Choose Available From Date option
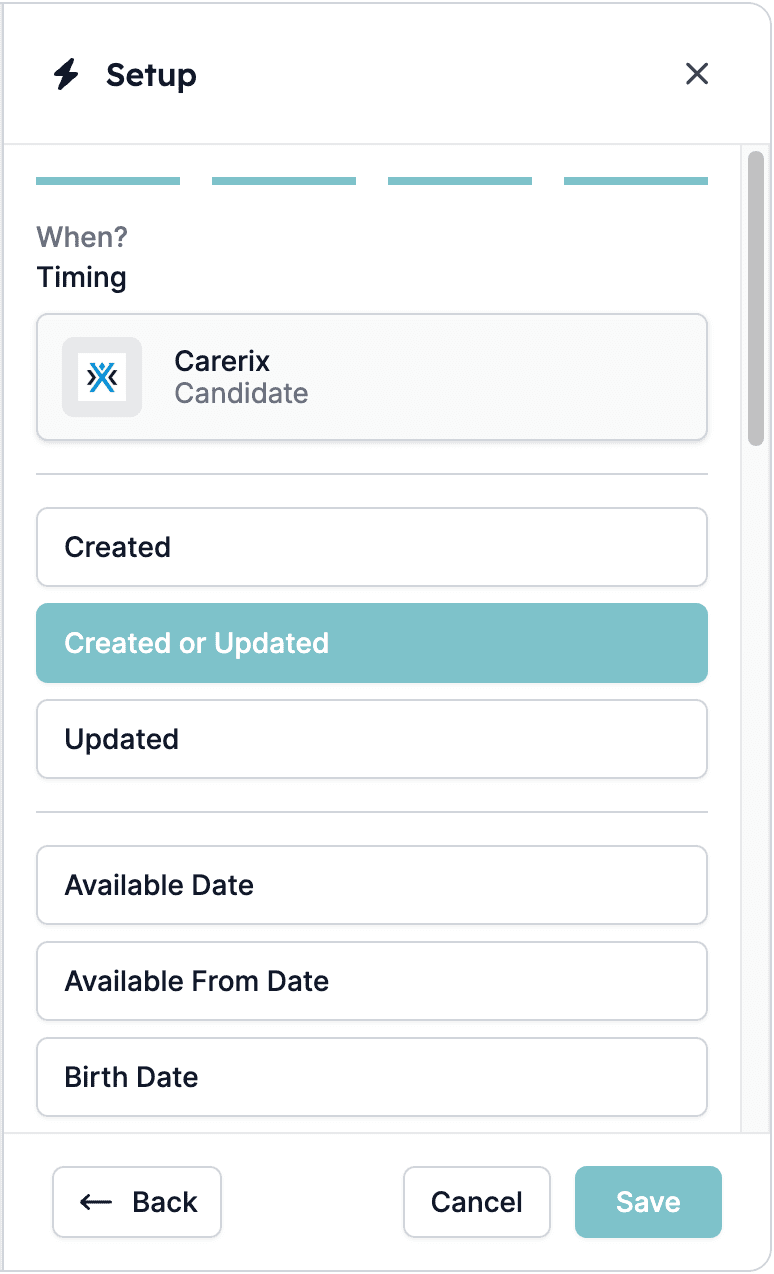The width and height of the screenshot is (774, 1274). [x=372, y=981]
